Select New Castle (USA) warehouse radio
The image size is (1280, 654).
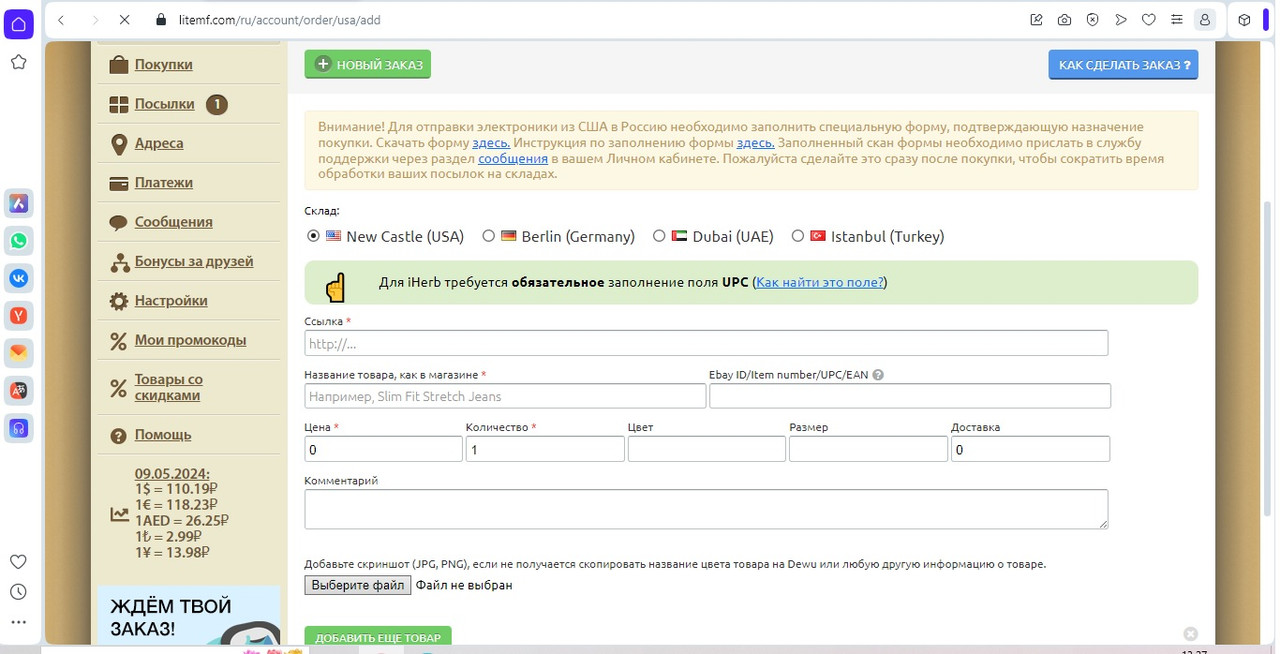pos(313,236)
